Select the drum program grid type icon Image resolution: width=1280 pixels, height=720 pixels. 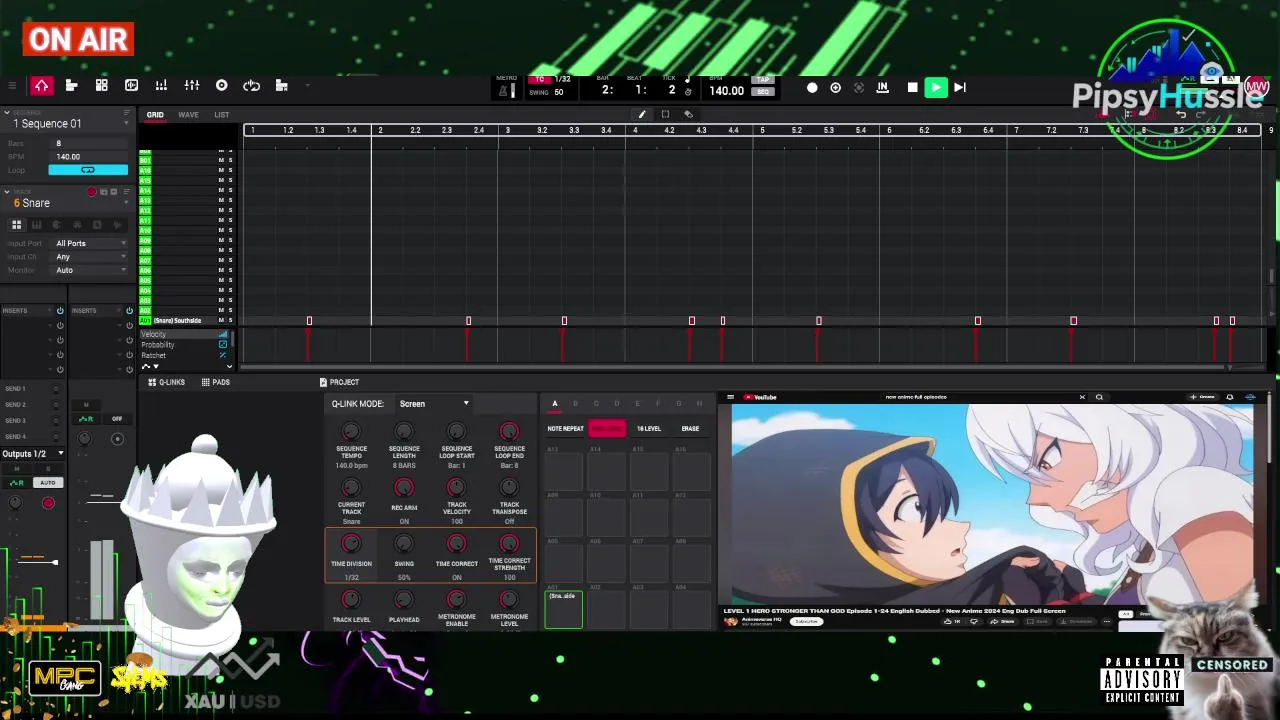(17, 225)
